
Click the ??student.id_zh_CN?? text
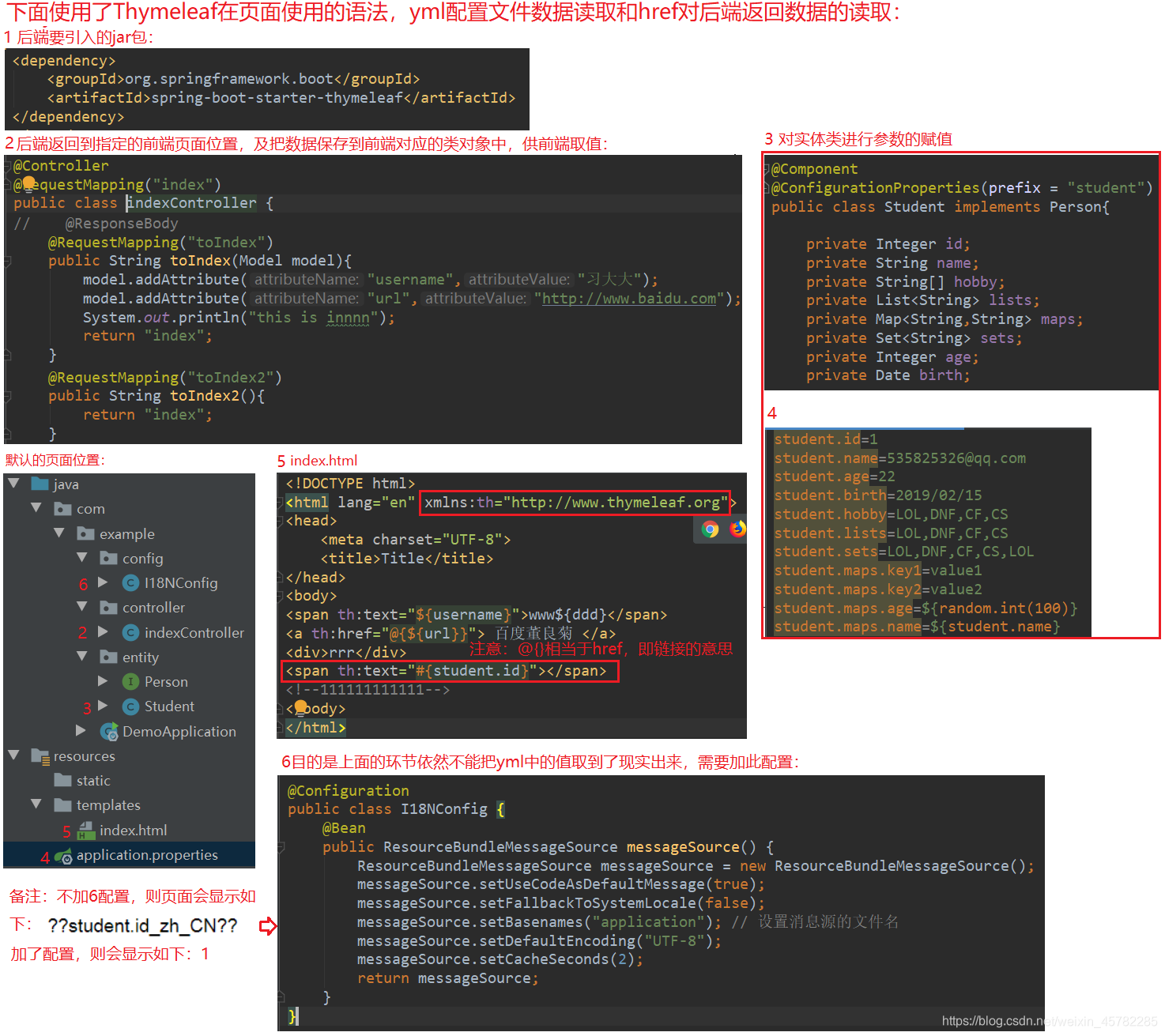(x=142, y=925)
